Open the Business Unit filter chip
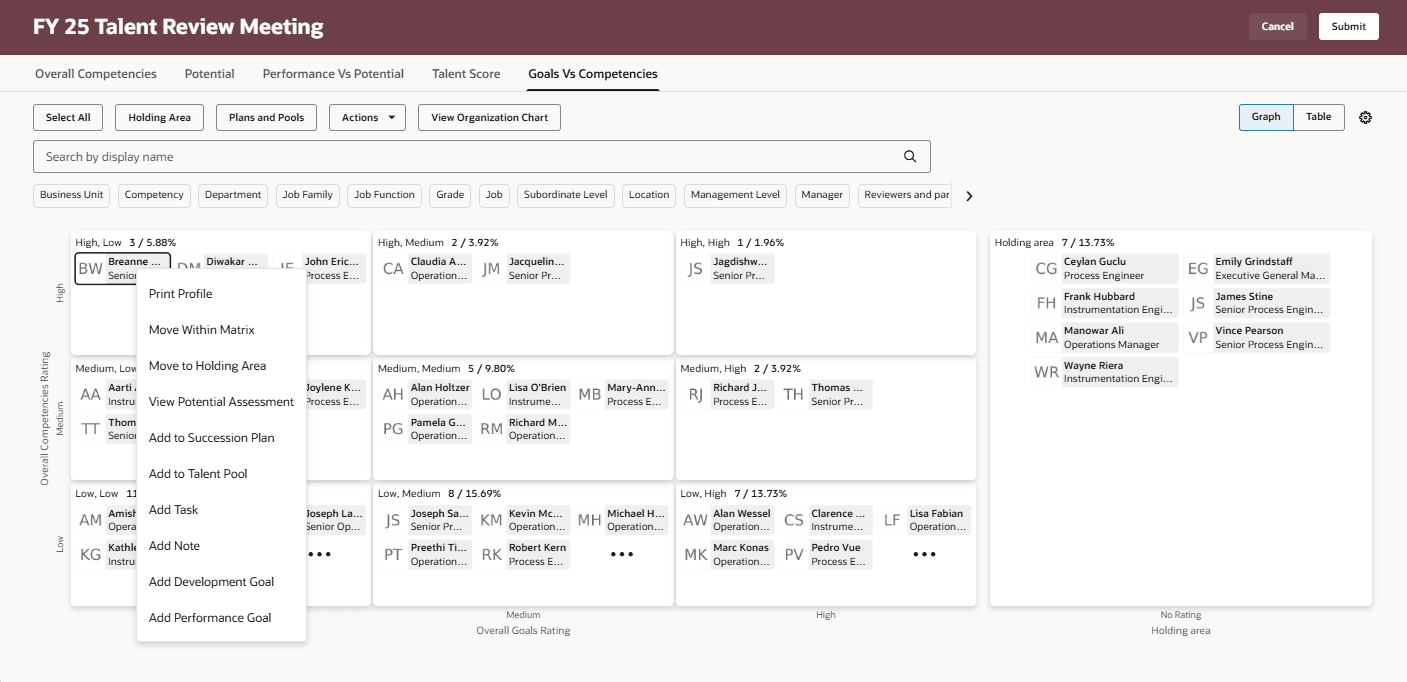The height and width of the screenshot is (682, 1407). pyautogui.click(x=72, y=195)
